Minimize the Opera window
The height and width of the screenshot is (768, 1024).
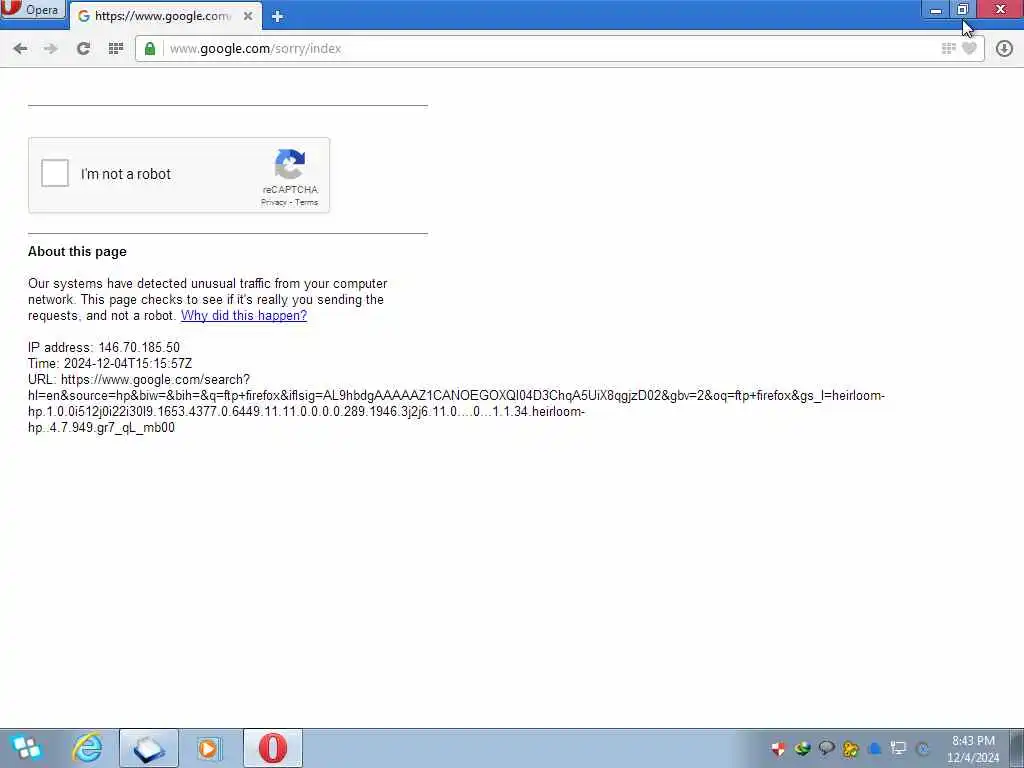point(936,10)
